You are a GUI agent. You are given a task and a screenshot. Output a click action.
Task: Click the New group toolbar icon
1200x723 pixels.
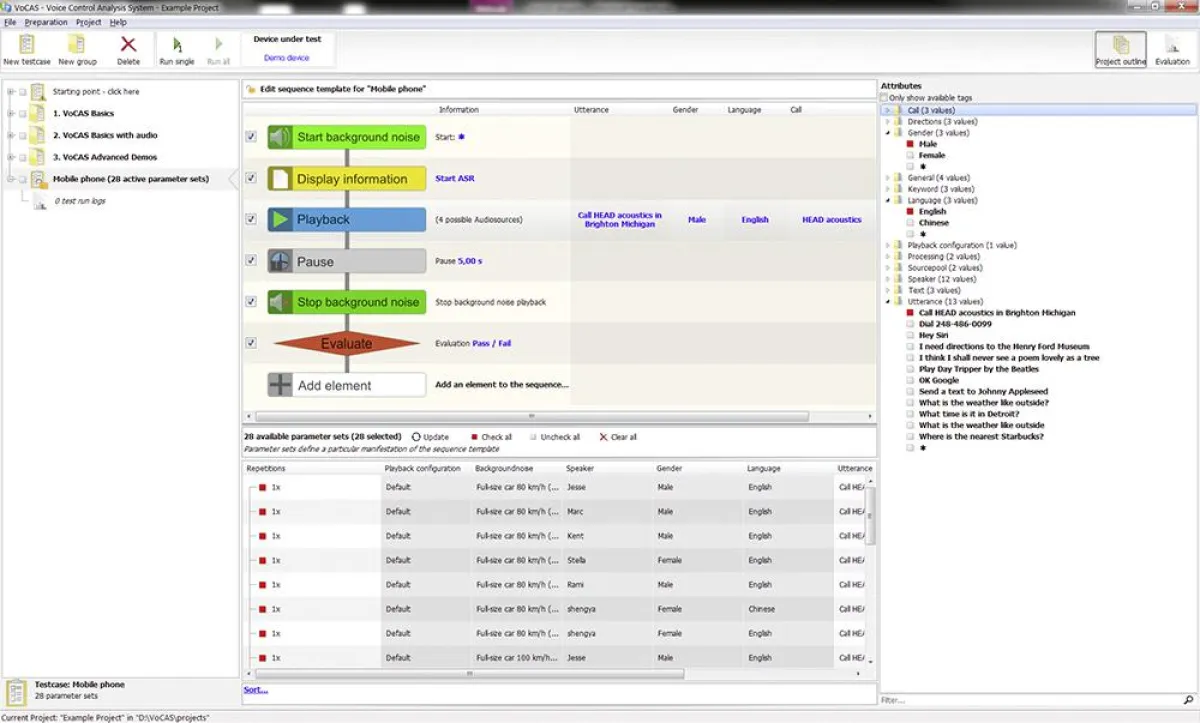pyautogui.click(x=78, y=50)
